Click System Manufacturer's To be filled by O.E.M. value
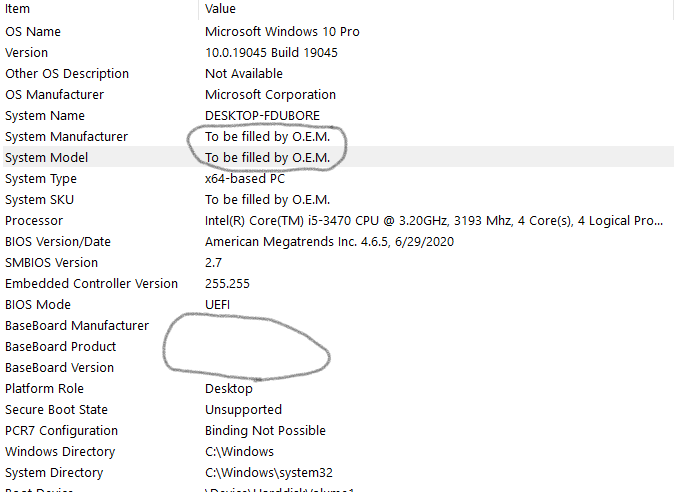The height and width of the screenshot is (492, 689). (268, 137)
